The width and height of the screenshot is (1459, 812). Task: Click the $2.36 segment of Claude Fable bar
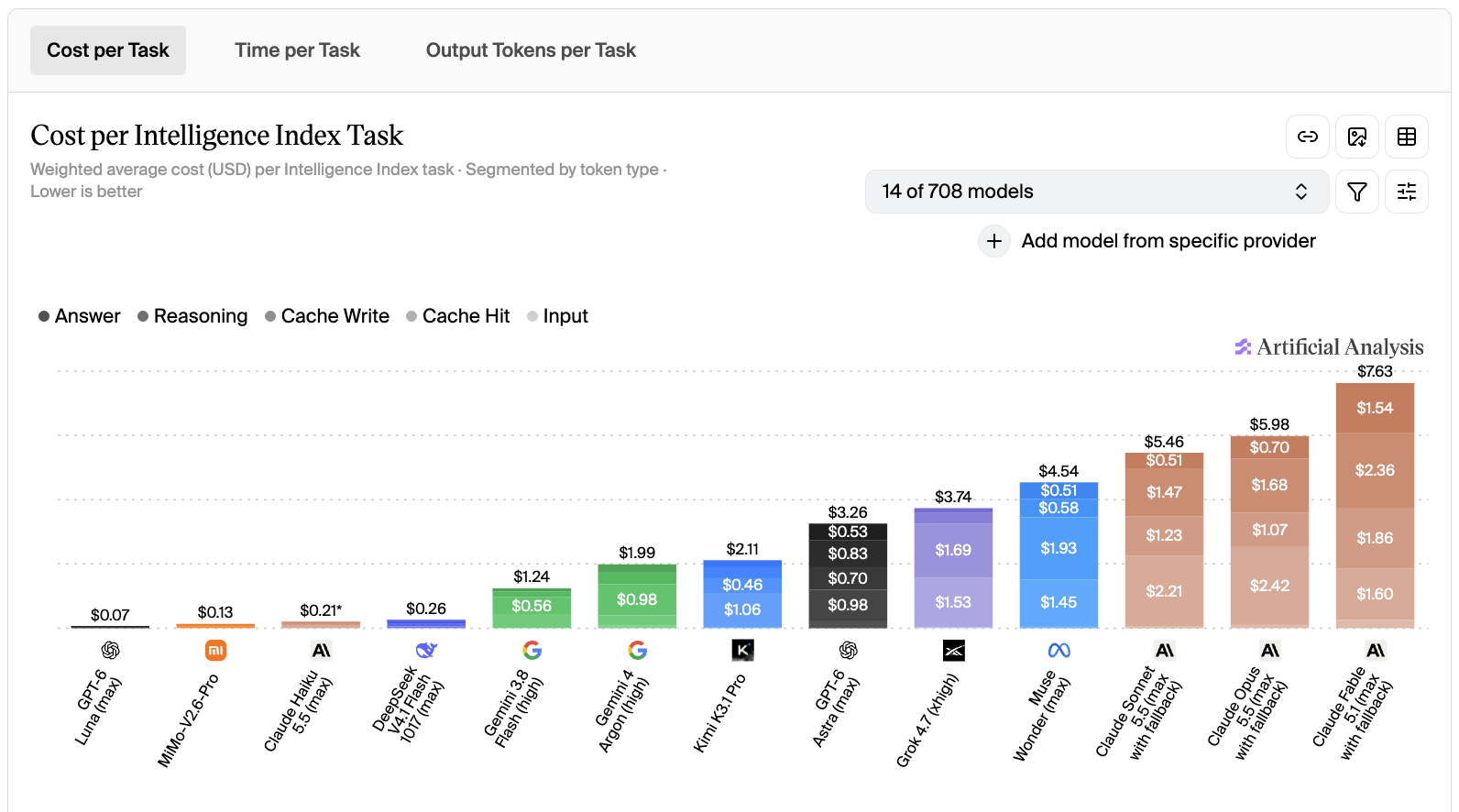click(1375, 470)
